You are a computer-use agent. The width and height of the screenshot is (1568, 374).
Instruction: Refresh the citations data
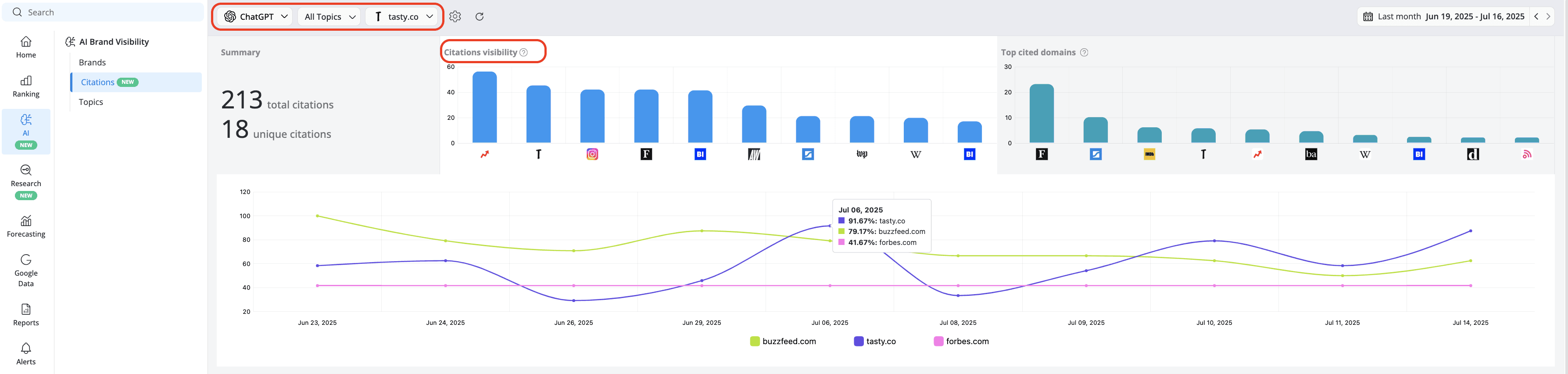click(x=480, y=16)
